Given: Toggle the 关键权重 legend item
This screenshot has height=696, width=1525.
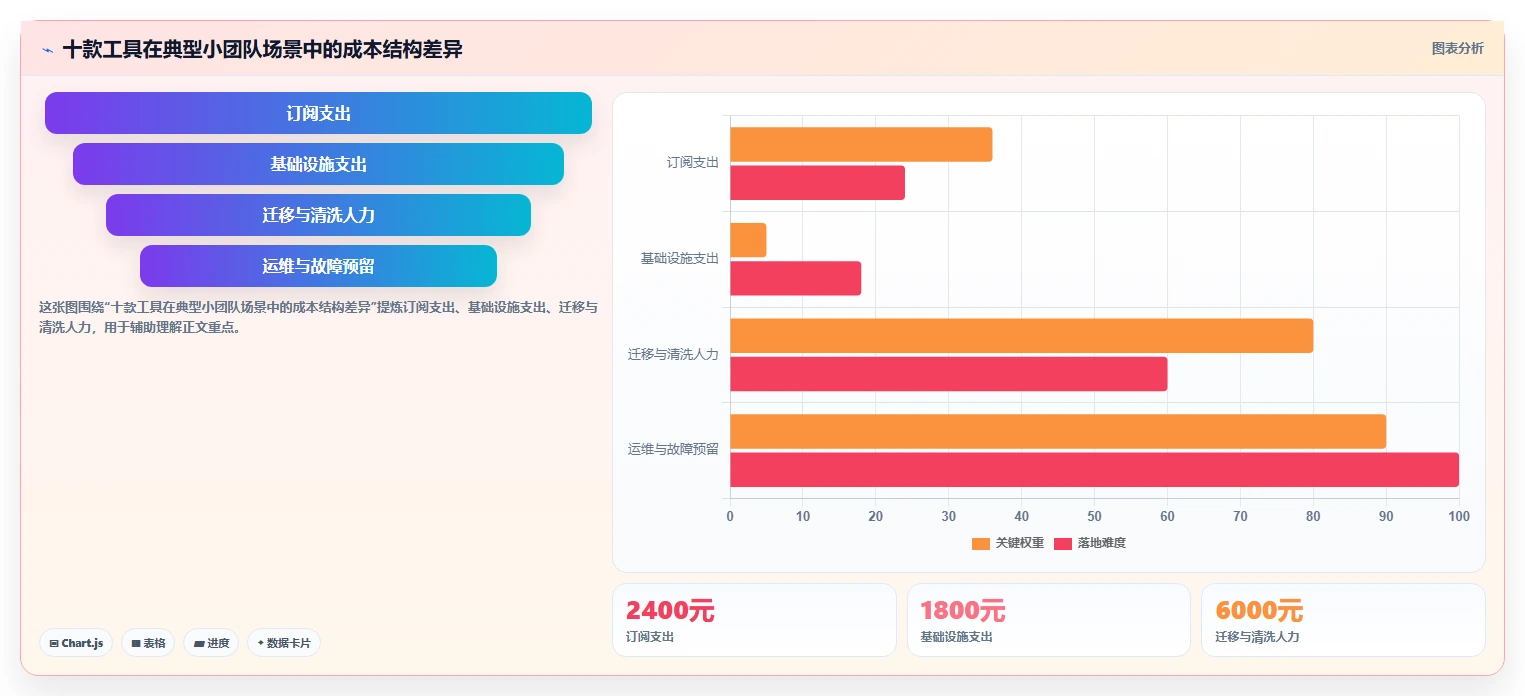Looking at the screenshot, I should click(x=1008, y=543).
